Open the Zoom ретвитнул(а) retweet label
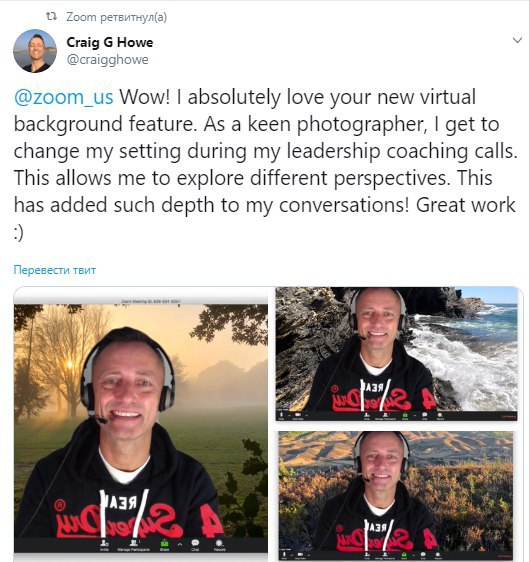Viewport: 529px width, 562px height. pos(116,17)
